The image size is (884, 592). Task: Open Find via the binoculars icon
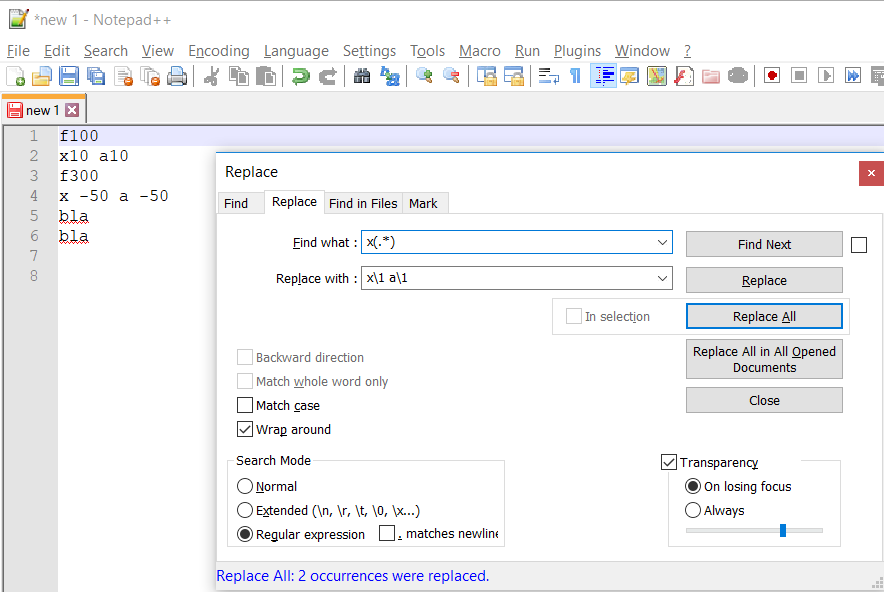coord(362,76)
